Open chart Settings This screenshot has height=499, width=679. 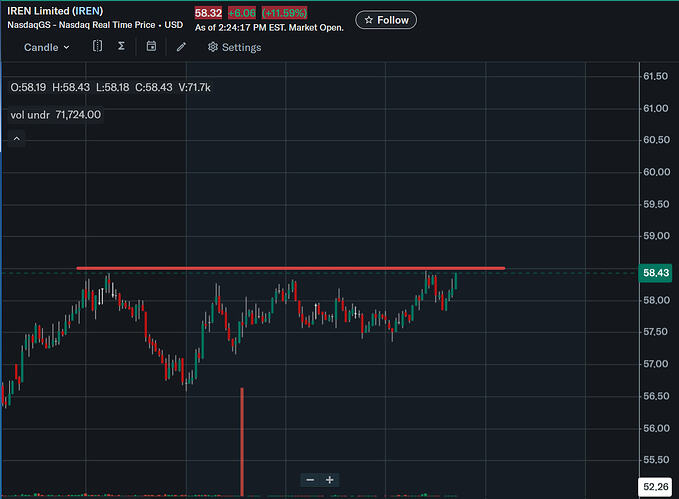pos(234,47)
